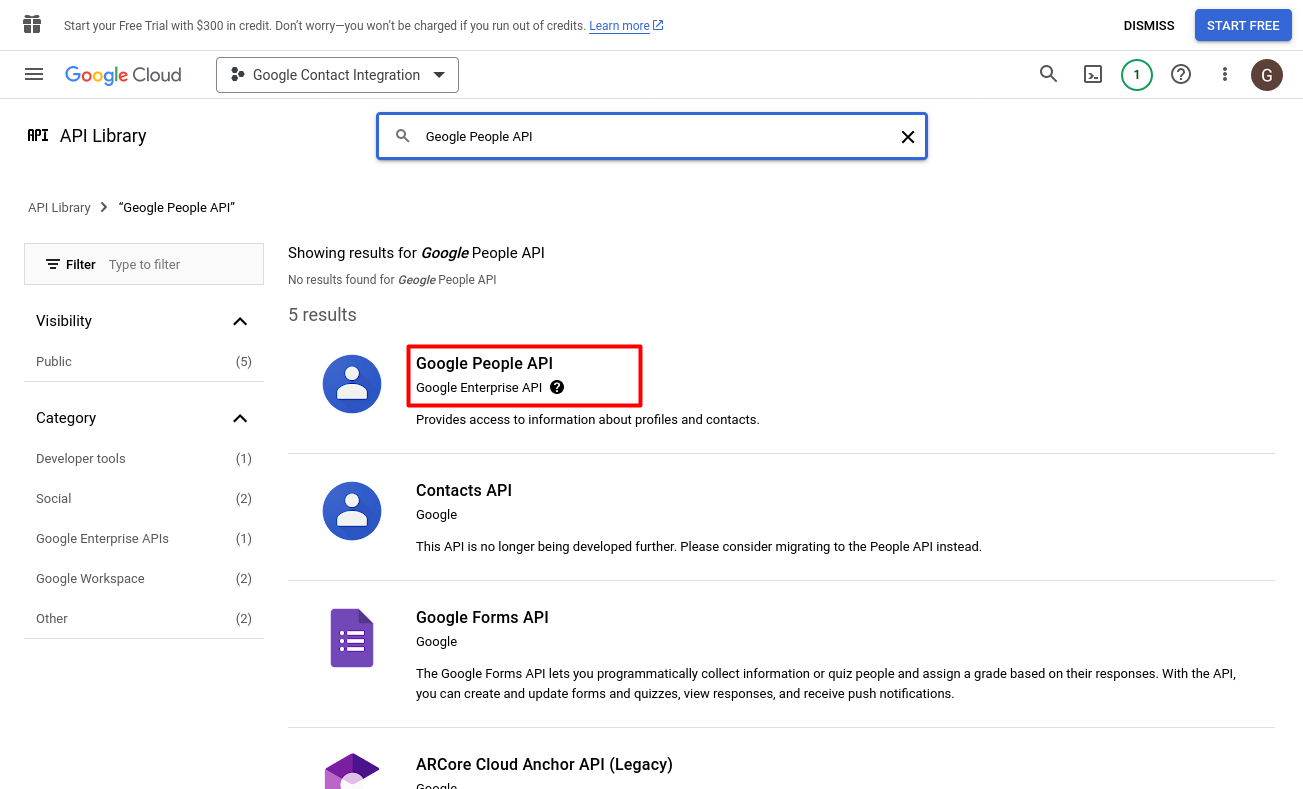Screen dimensions: 1303x789
Task: Open the Google Contact Integration project selector
Action: pyautogui.click(x=337, y=75)
